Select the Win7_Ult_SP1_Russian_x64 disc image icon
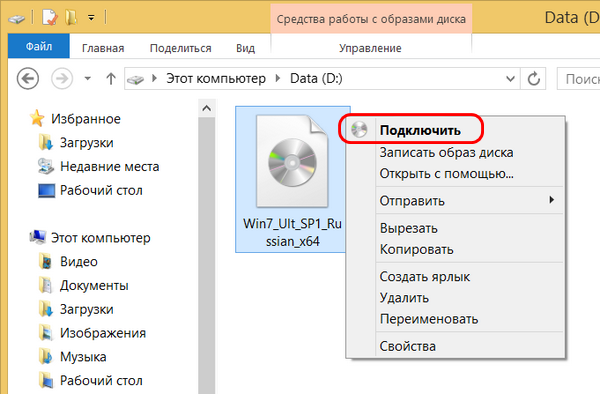This screenshot has width=600, height=394. click(x=292, y=161)
